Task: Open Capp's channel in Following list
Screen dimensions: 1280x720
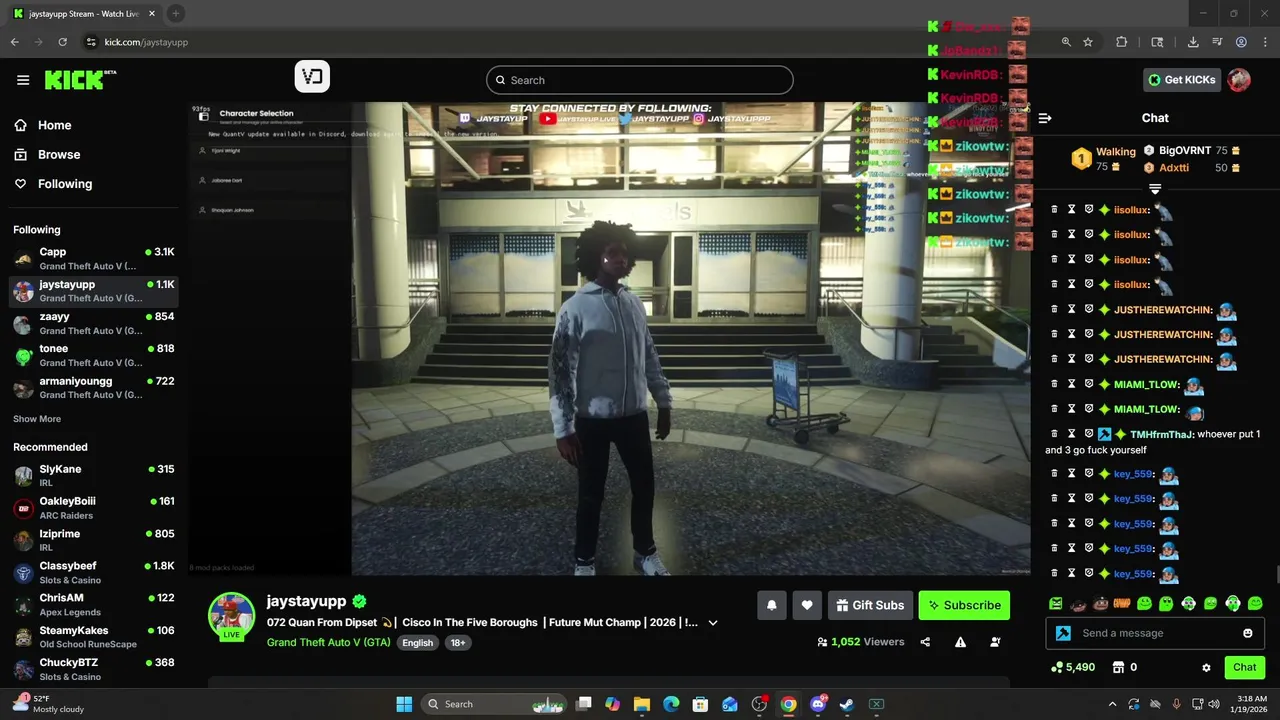Action: (x=94, y=258)
